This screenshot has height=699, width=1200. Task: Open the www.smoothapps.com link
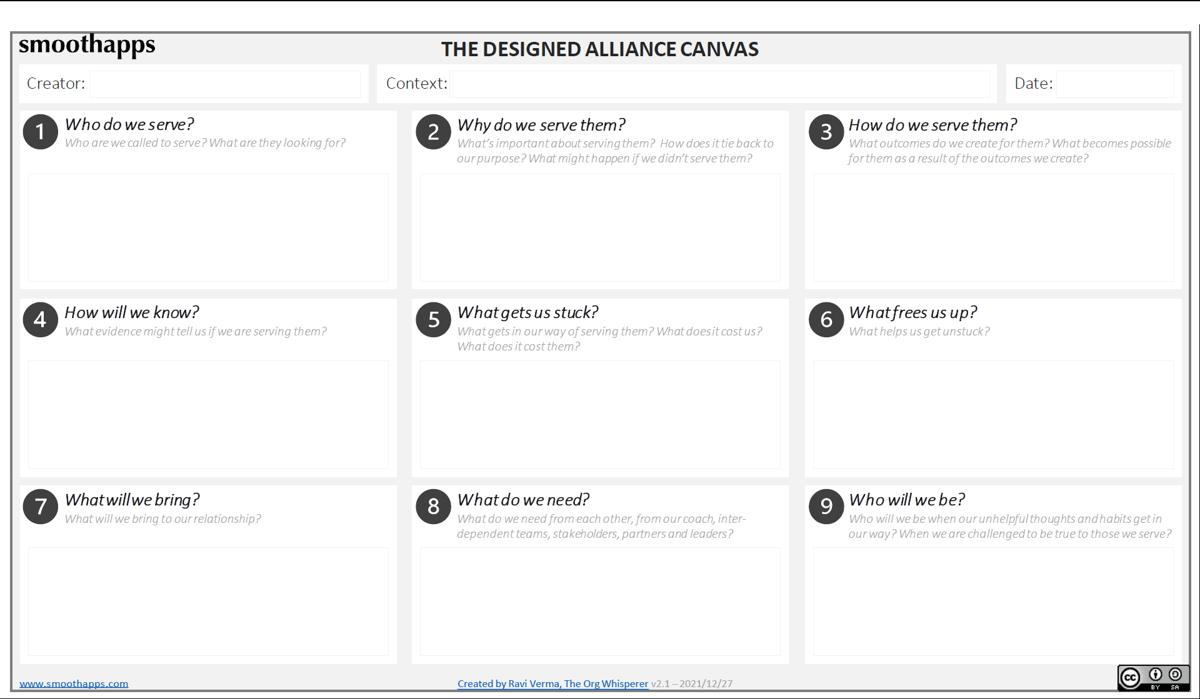coord(76,683)
